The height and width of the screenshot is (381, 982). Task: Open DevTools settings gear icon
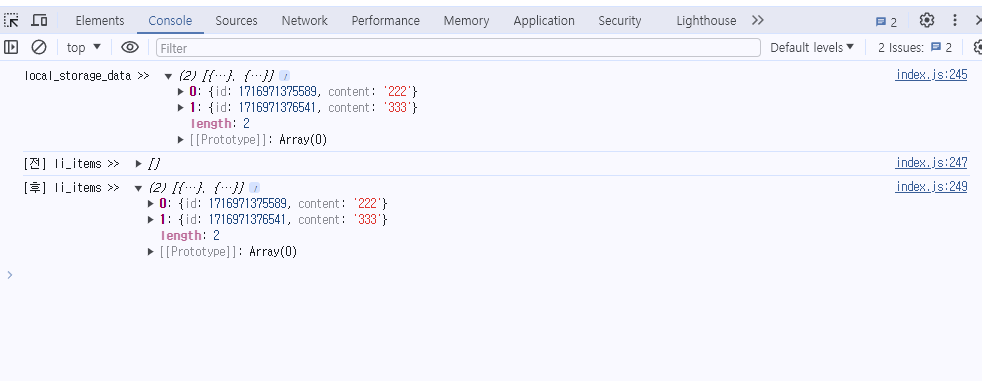coord(927,20)
